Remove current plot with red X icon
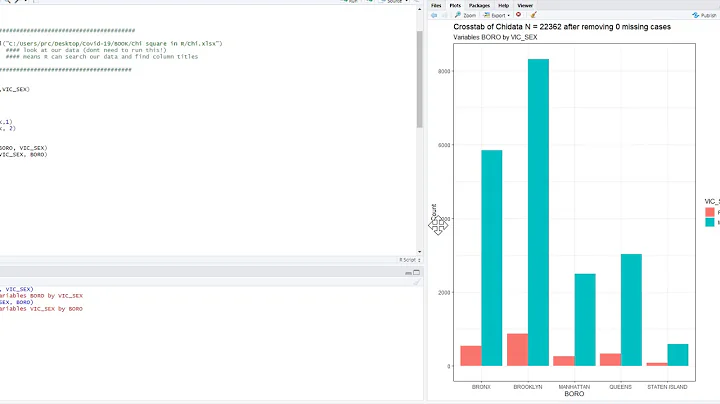Screen dimensions: 720x404 [518, 15]
